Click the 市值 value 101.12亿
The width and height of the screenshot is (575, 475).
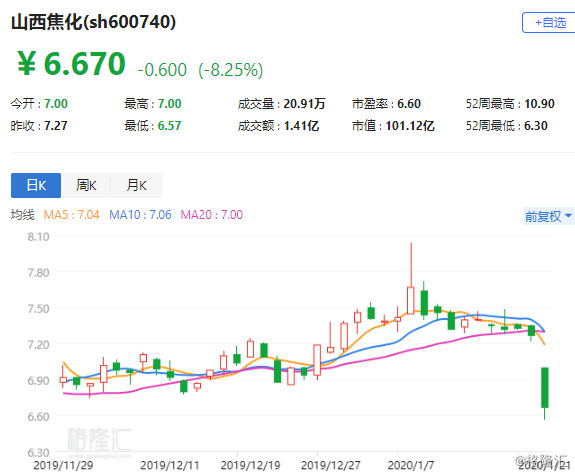[x=410, y=126]
